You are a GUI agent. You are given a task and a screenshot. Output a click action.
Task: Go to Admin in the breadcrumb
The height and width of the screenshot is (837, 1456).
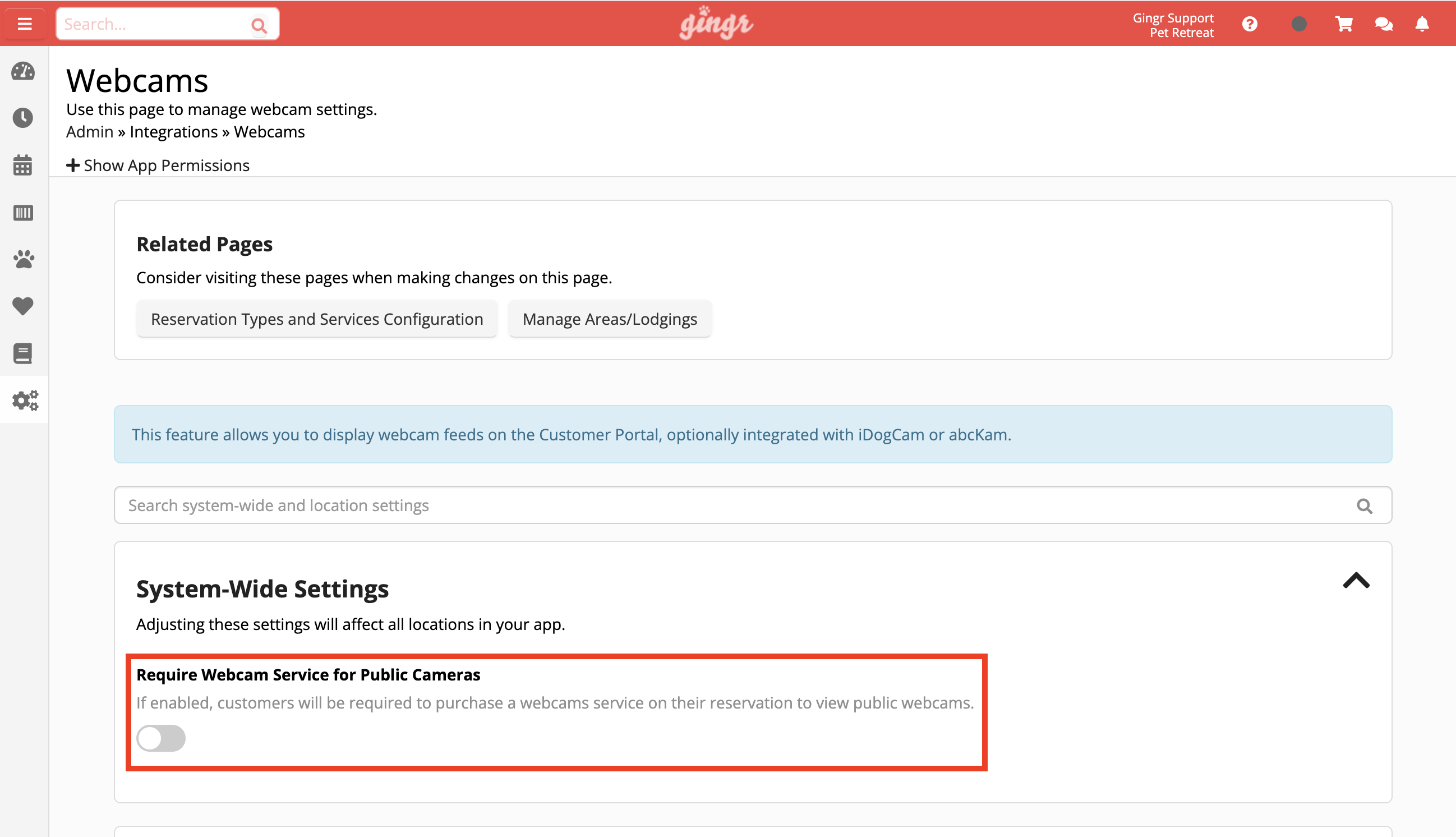pyautogui.click(x=90, y=132)
